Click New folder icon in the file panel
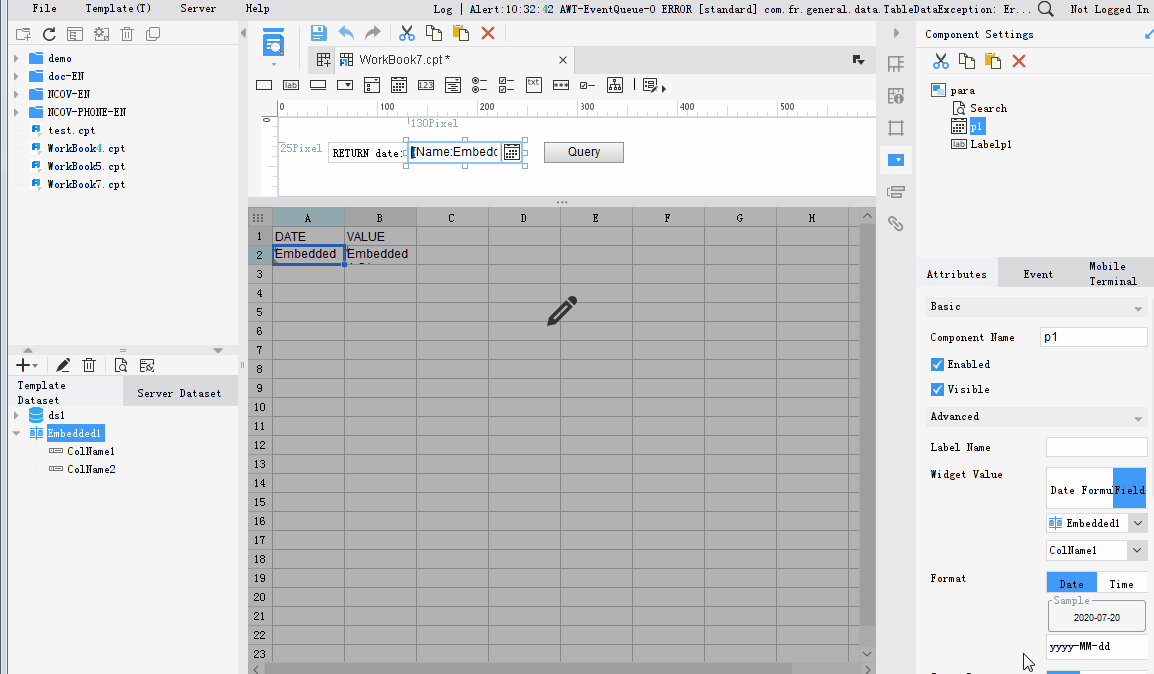Image resolution: width=1154 pixels, height=674 pixels. click(23, 35)
